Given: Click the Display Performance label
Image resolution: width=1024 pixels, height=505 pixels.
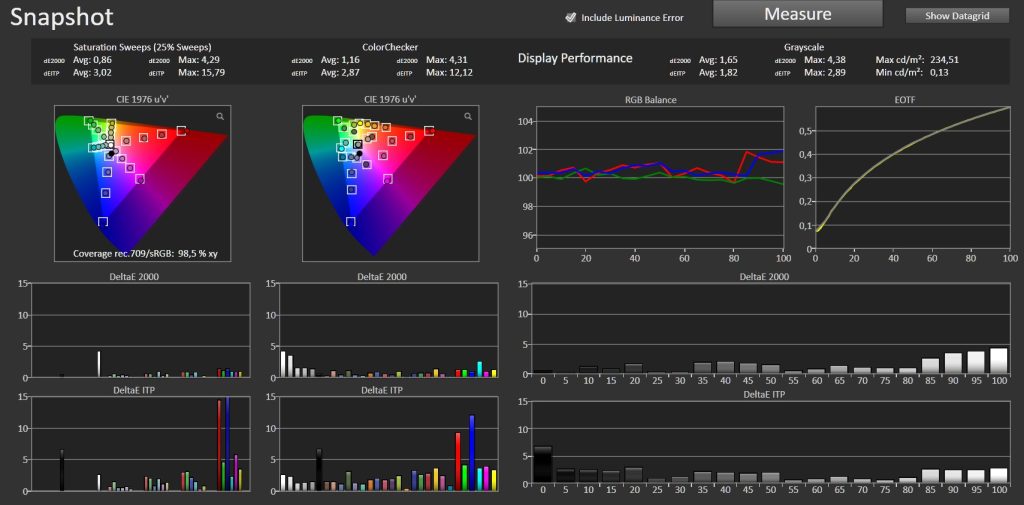Looking at the screenshot, I should click(575, 58).
